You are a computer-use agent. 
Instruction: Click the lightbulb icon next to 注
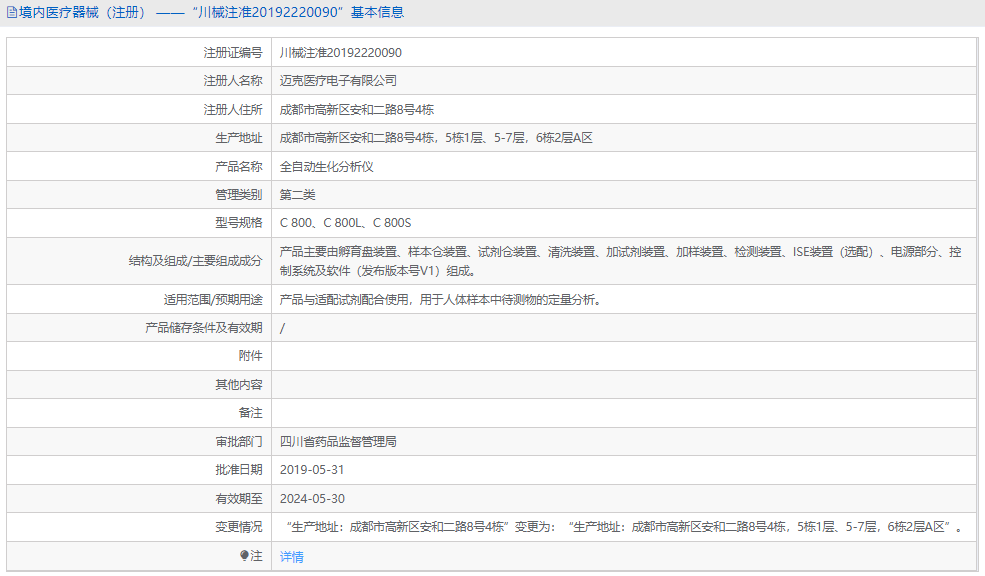click(x=244, y=555)
